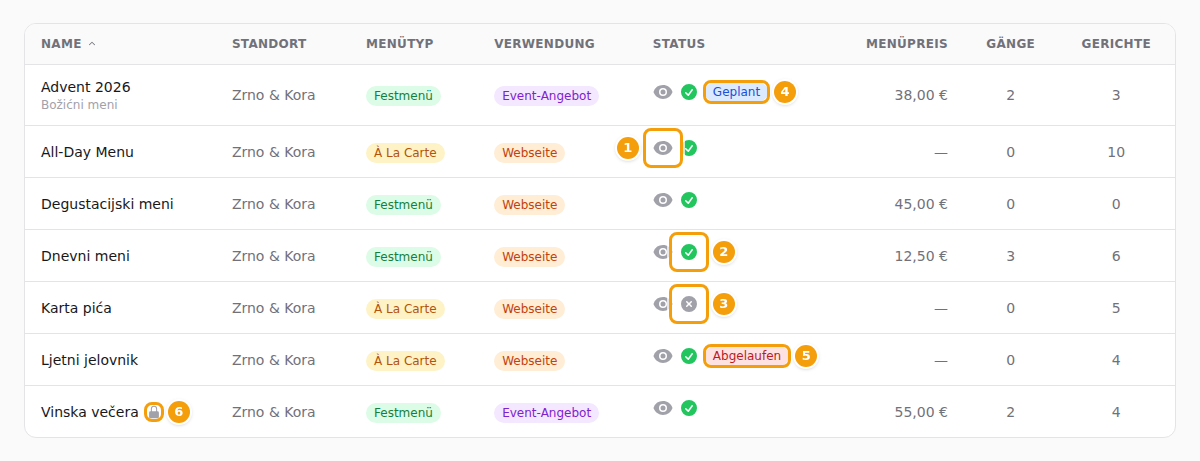The image size is (1200, 461).
Task: Click green checkmark for Ljetni jelovnik
Action: (689, 356)
